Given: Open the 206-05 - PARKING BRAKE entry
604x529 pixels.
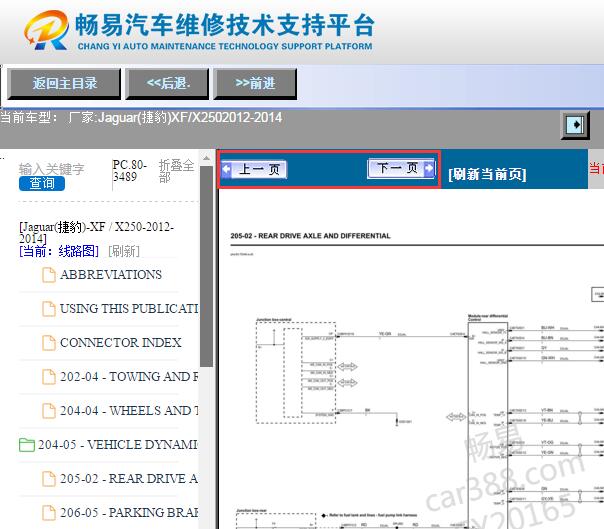Looking at the screenshot, I should pos(129,512).
